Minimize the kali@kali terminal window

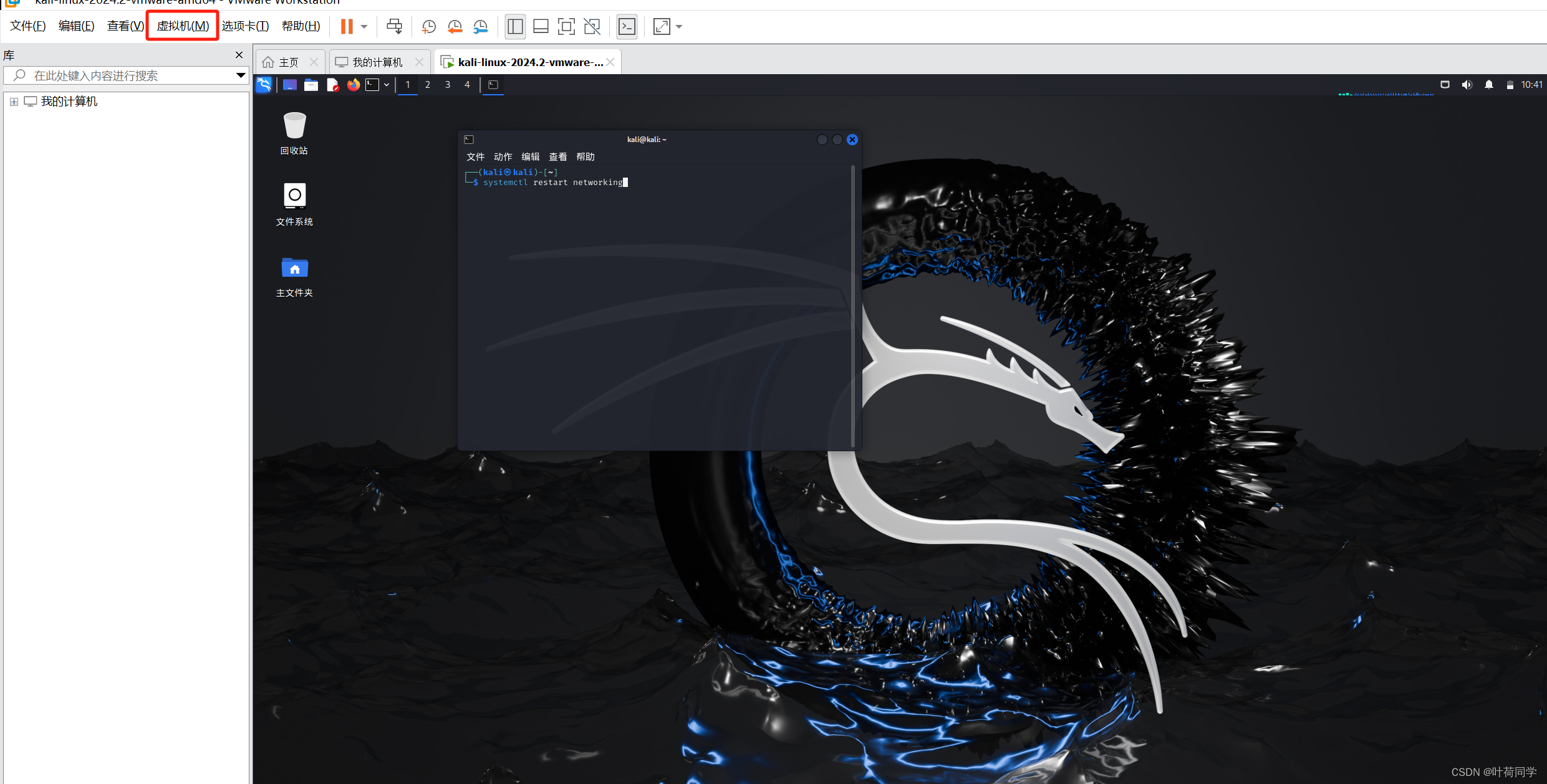tap(822, 140)
